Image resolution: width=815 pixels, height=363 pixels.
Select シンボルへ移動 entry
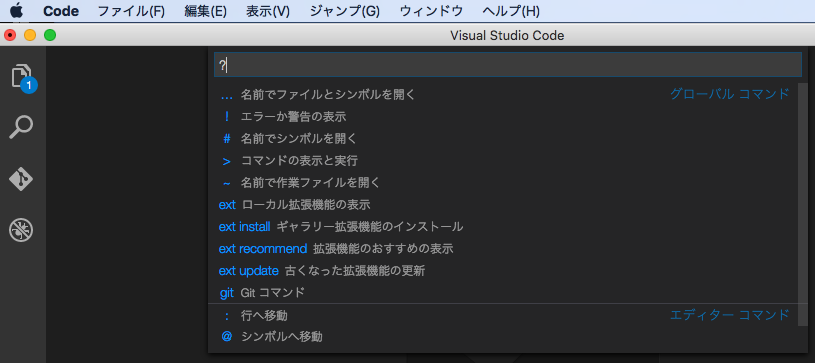point(504,337)
